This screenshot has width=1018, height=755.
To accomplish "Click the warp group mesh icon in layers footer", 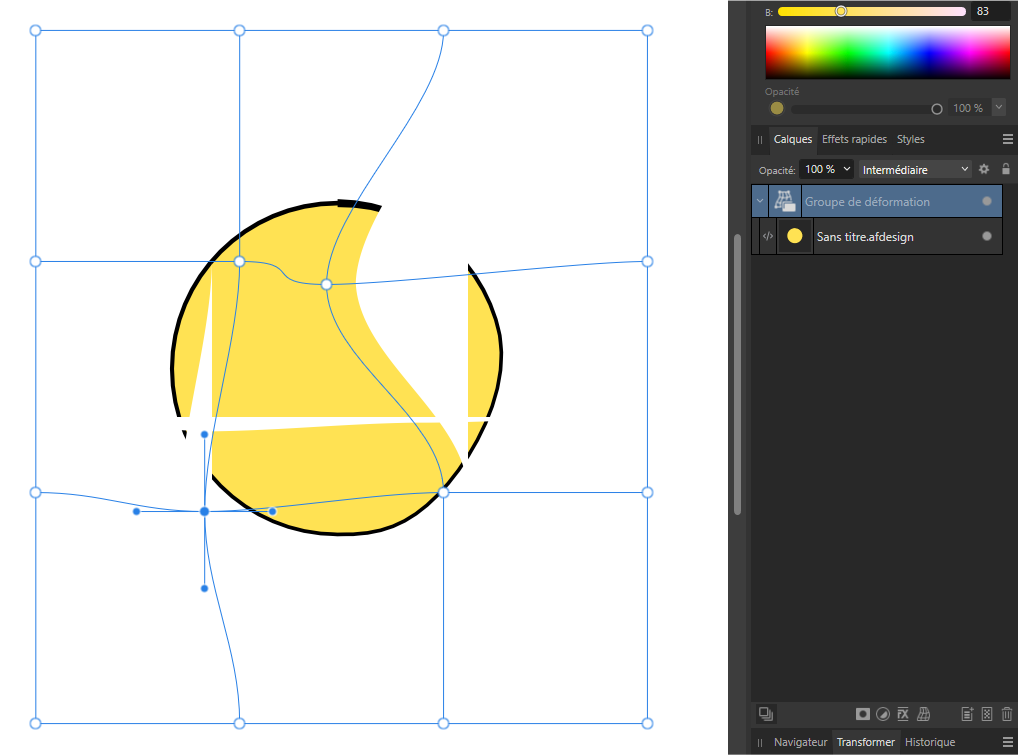I will pyautogui.click(x=923, y=714).
